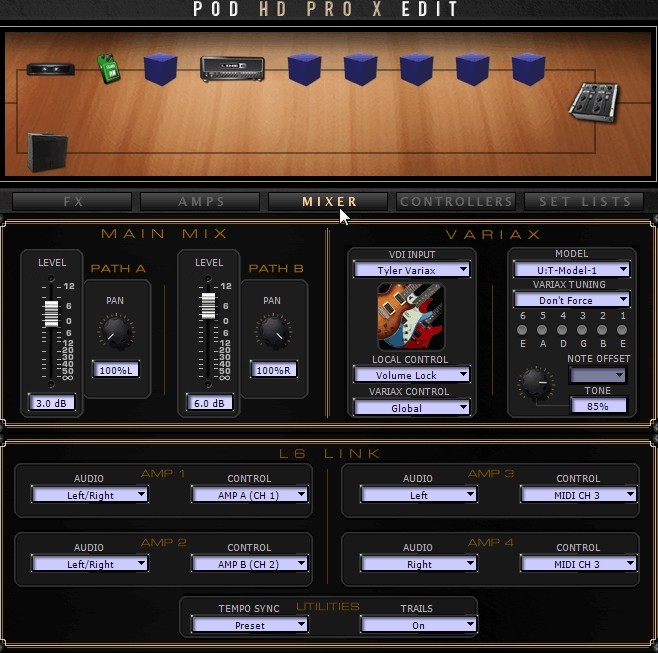
Task: Click the empty blue block before the amp
Action: pyautogui.click(x=160, y=69)
